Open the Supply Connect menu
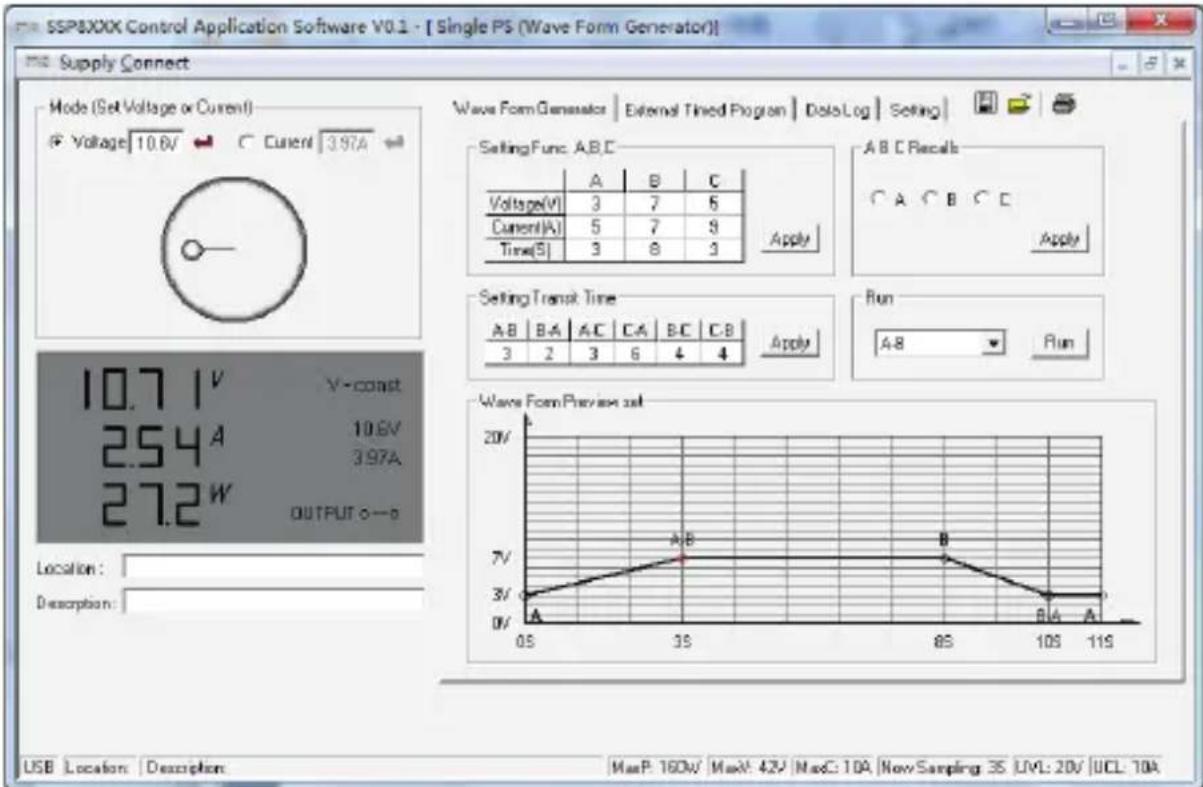This screenshot has height=787, width=1203. point(124,63)
